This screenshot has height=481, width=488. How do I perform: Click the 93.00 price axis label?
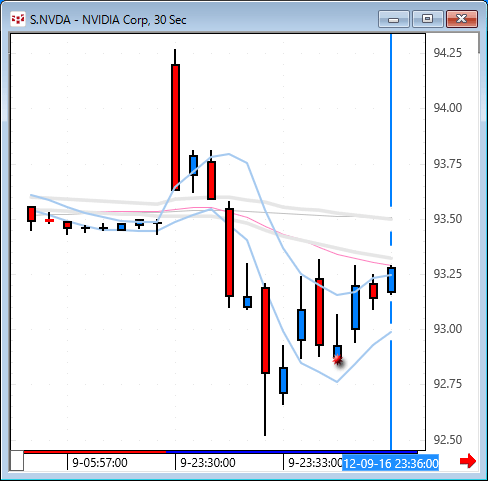(448, 329)
